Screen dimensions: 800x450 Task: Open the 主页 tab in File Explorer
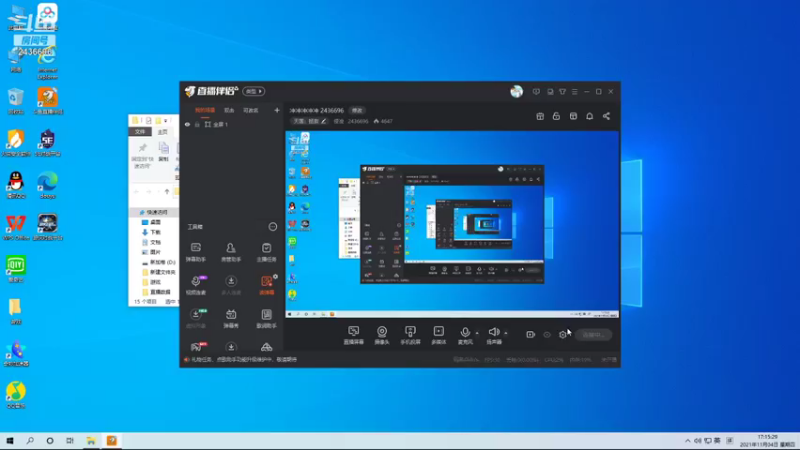(162, 132)
